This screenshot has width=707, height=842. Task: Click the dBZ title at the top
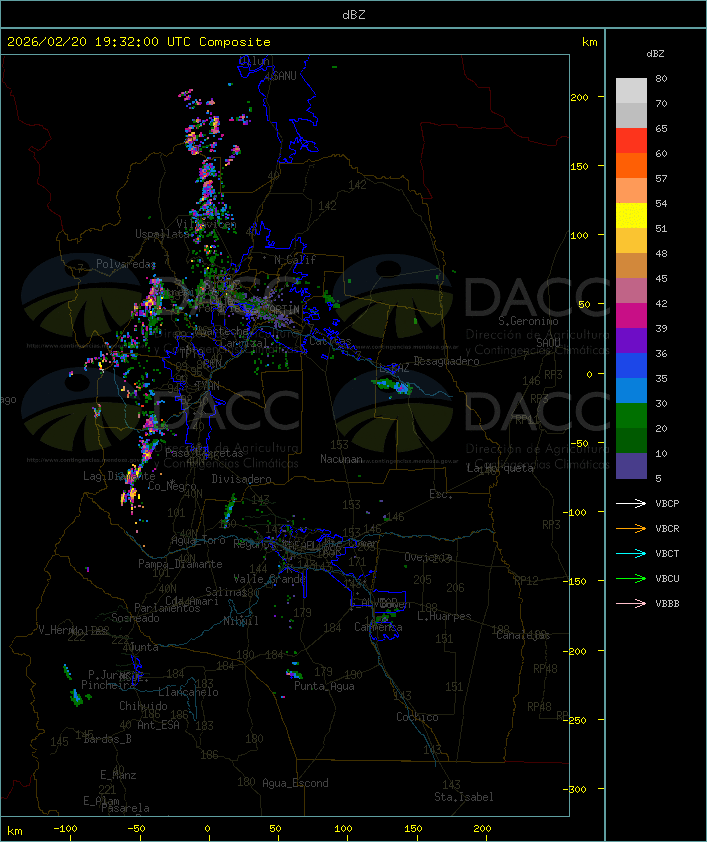point(354,15)
